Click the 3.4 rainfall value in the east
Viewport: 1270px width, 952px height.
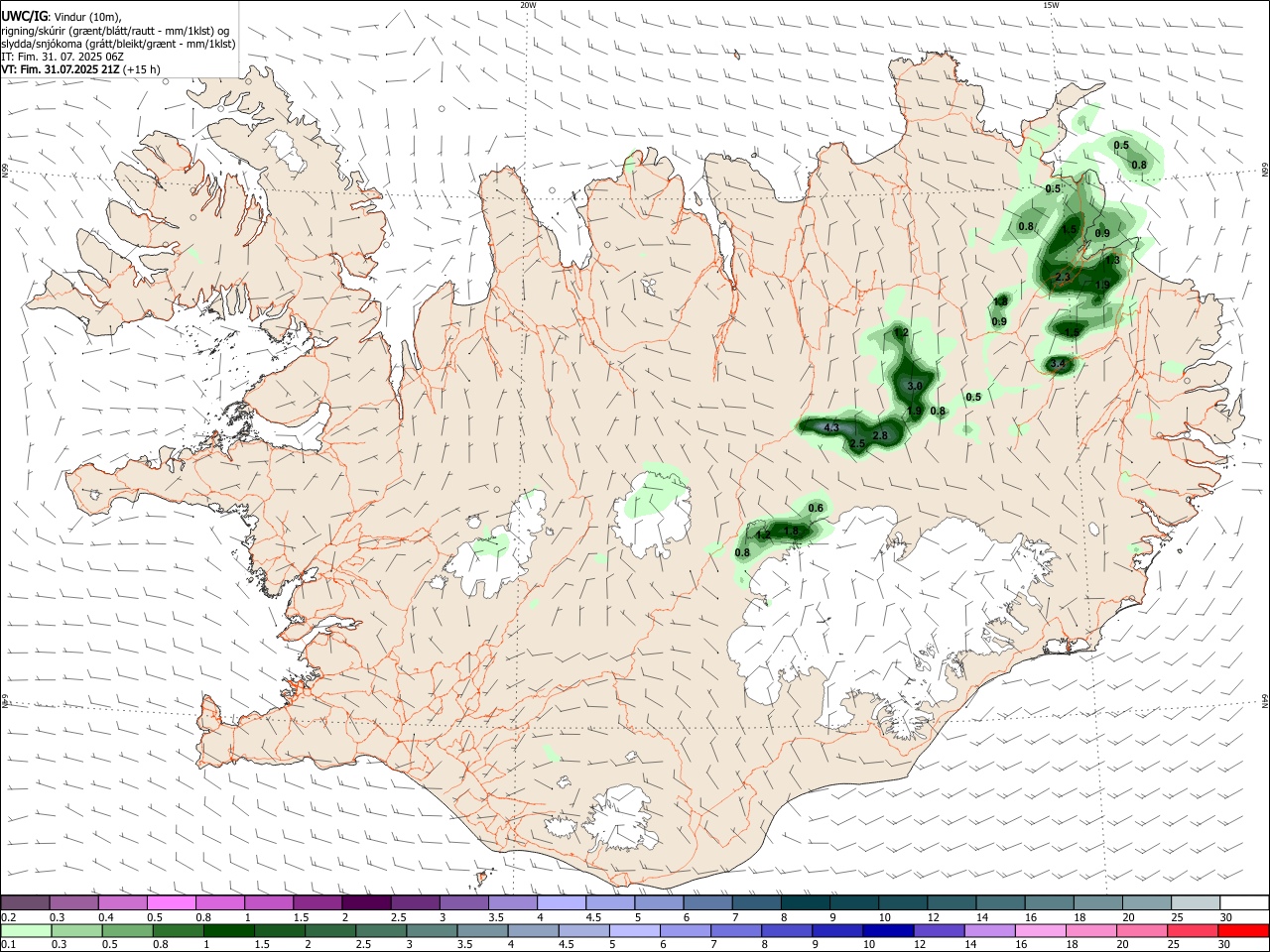click(1058, 364)
